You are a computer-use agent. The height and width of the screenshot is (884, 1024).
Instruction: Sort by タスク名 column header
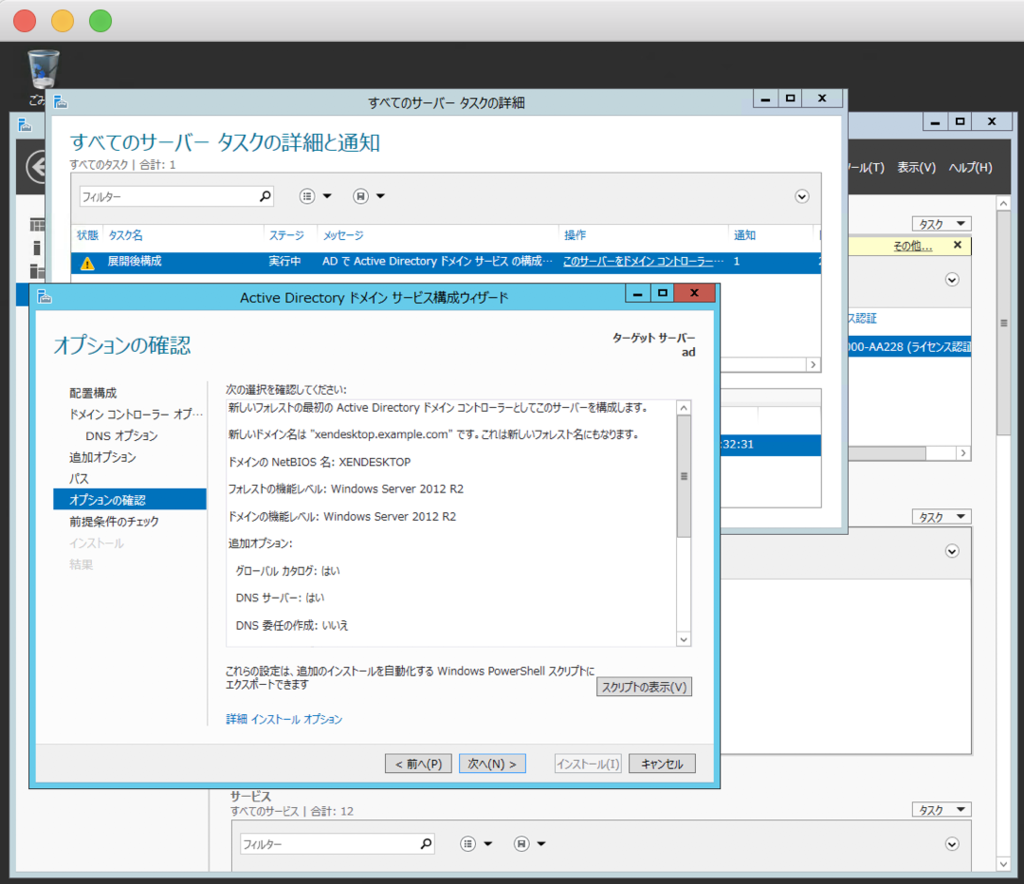pos(125,235)
